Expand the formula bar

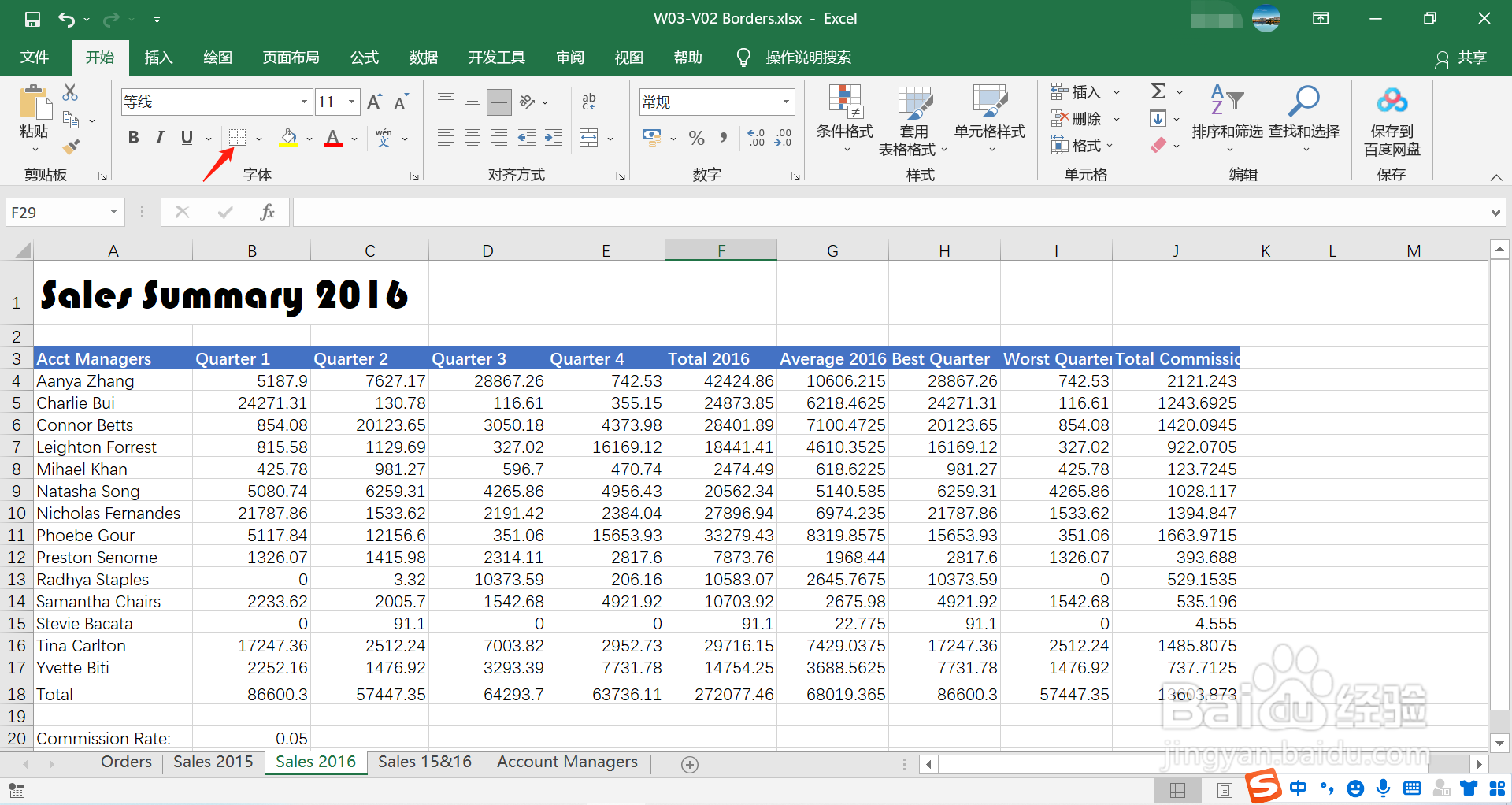(1495, 213)
